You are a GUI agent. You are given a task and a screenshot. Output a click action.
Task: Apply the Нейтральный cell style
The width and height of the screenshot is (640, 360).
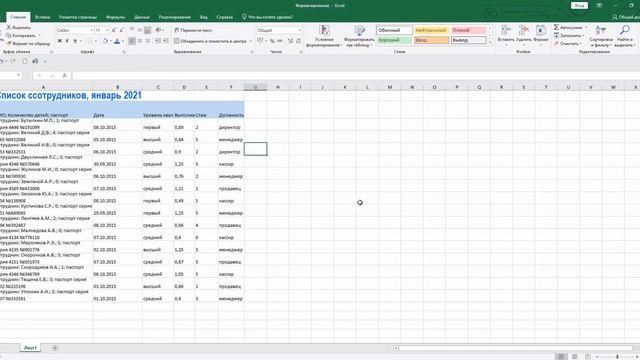[431, 30]
